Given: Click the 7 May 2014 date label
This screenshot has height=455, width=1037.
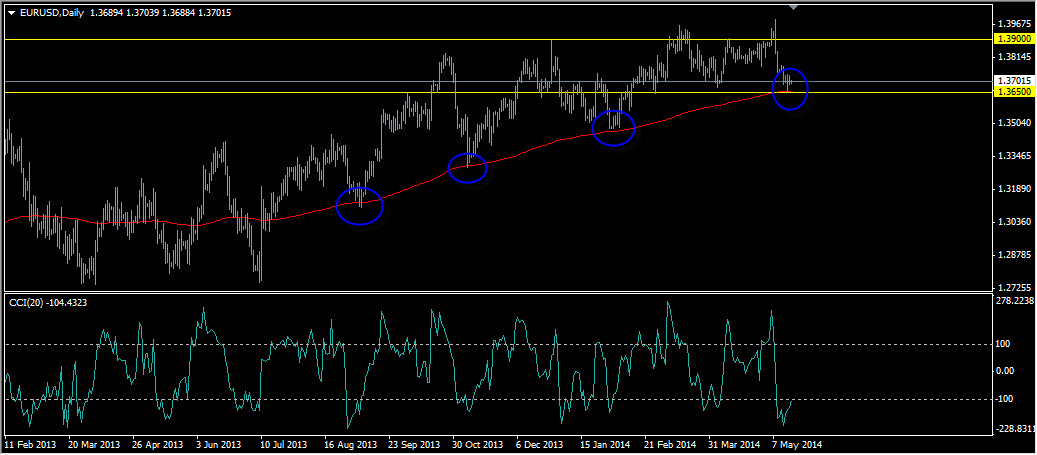Looking at the screenshot, I should (796, 444).
